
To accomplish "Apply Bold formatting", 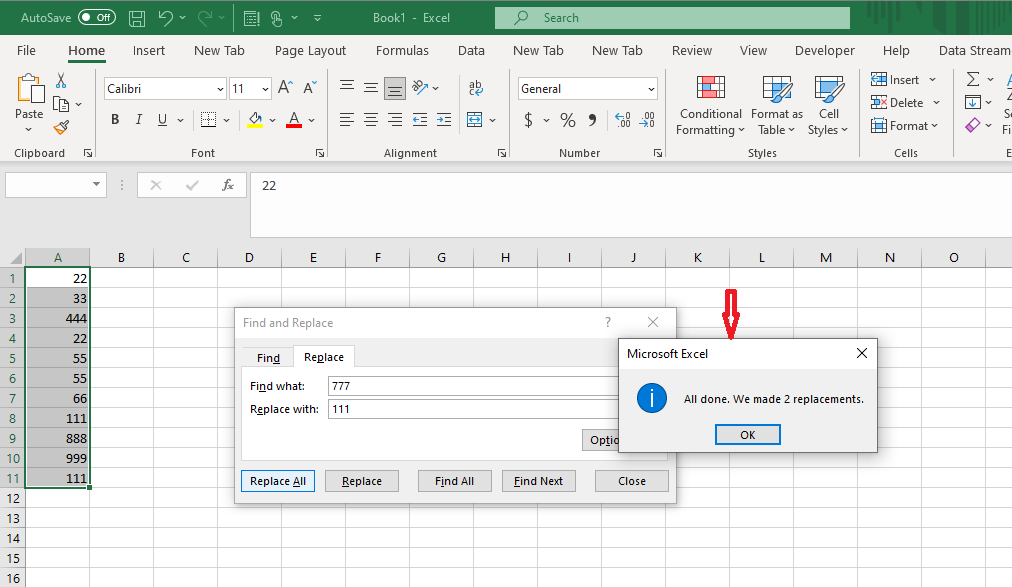I will tap(115, 119).
